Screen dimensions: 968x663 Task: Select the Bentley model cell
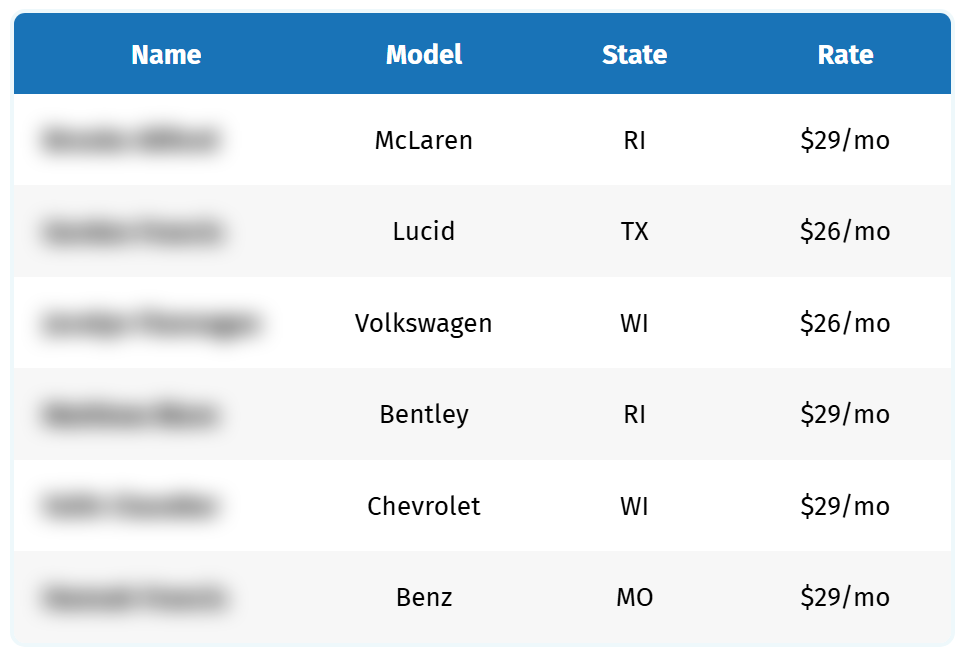click(x=424, y=414)
